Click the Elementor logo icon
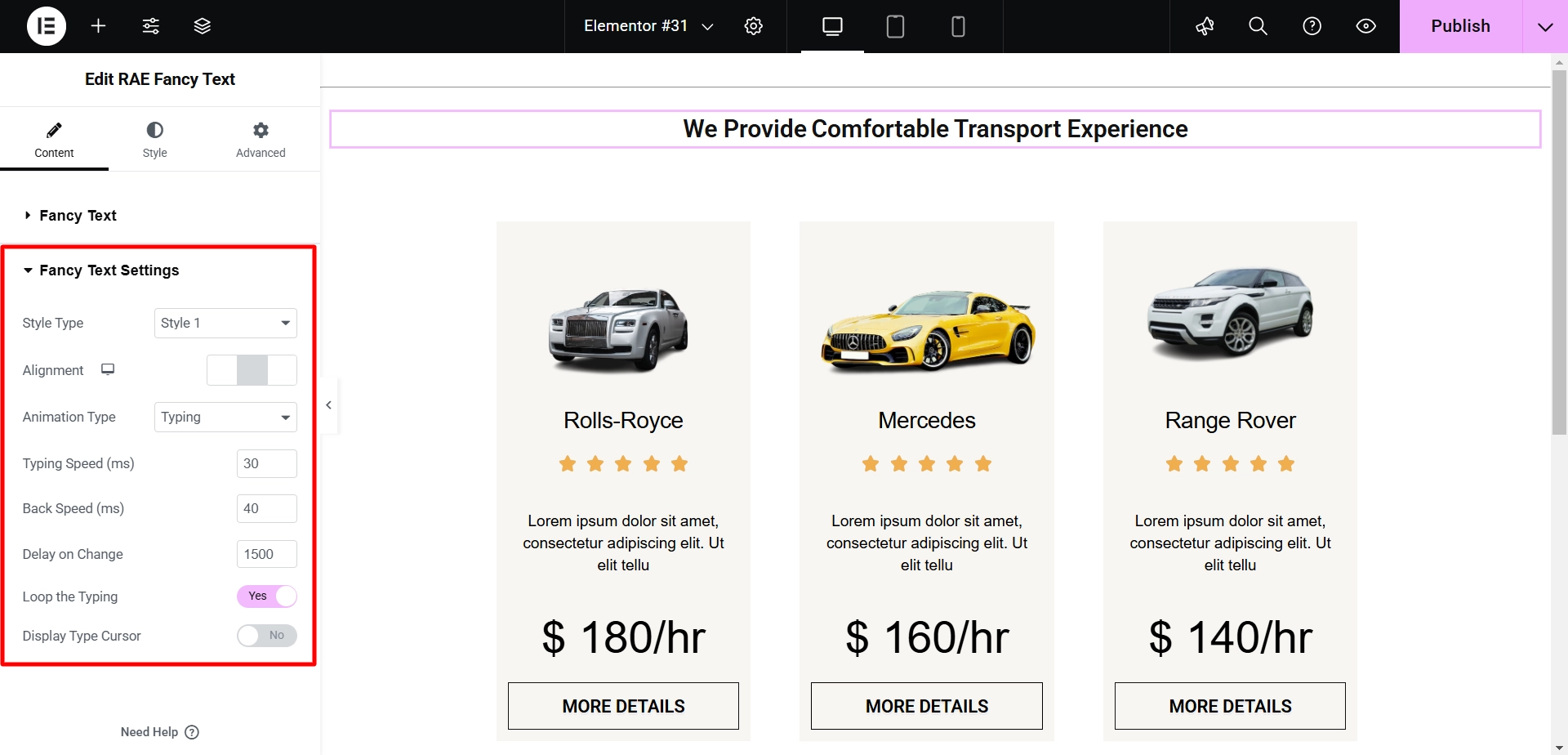The width and height of the screenshot is (1568, 755). point(47,26)
